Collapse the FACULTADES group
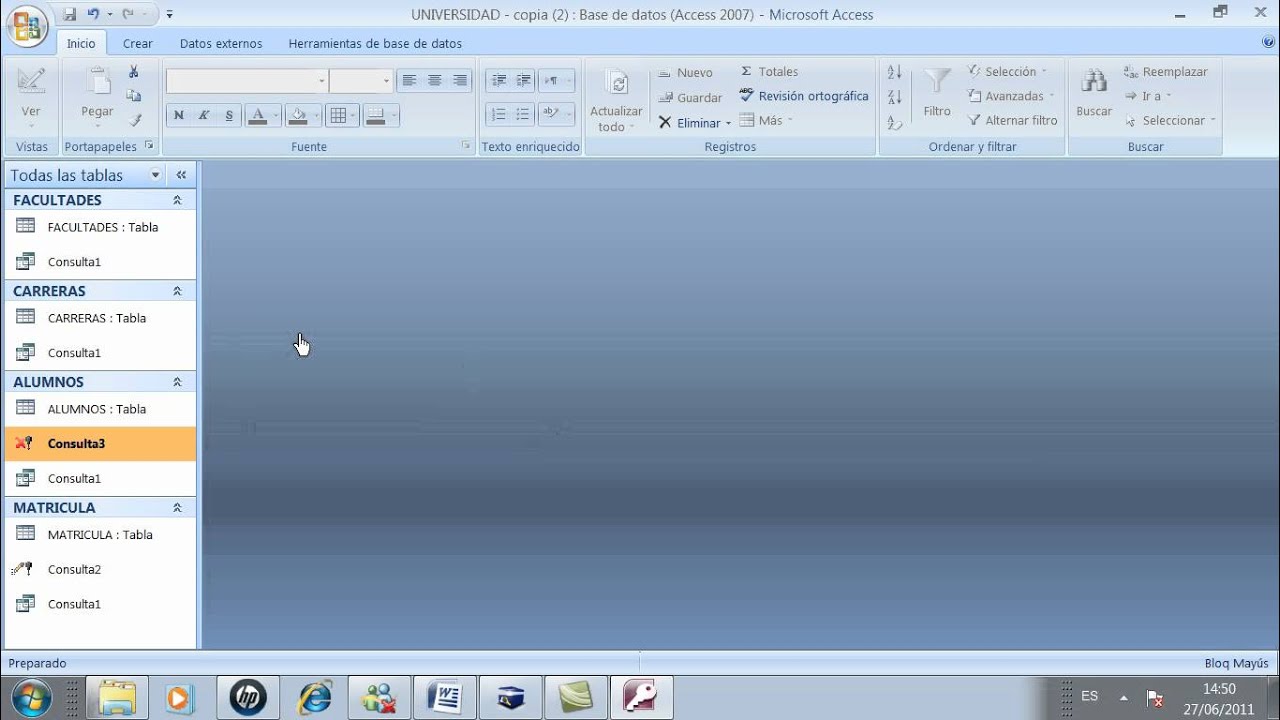This screenshot has height=720, width=1280. click(177, 200)
